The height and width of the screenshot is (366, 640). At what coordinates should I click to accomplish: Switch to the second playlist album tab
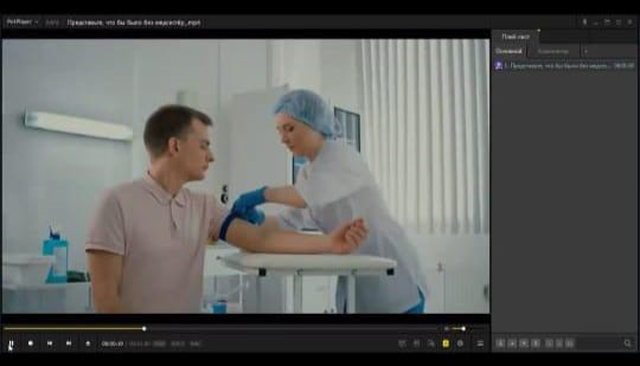[553, 51]
